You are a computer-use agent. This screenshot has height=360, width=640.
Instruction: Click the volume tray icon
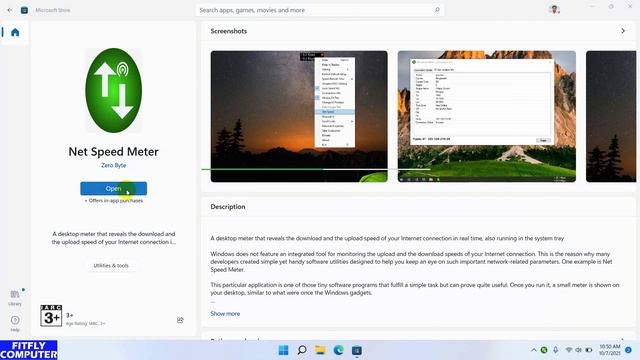[x=578, y=350]
